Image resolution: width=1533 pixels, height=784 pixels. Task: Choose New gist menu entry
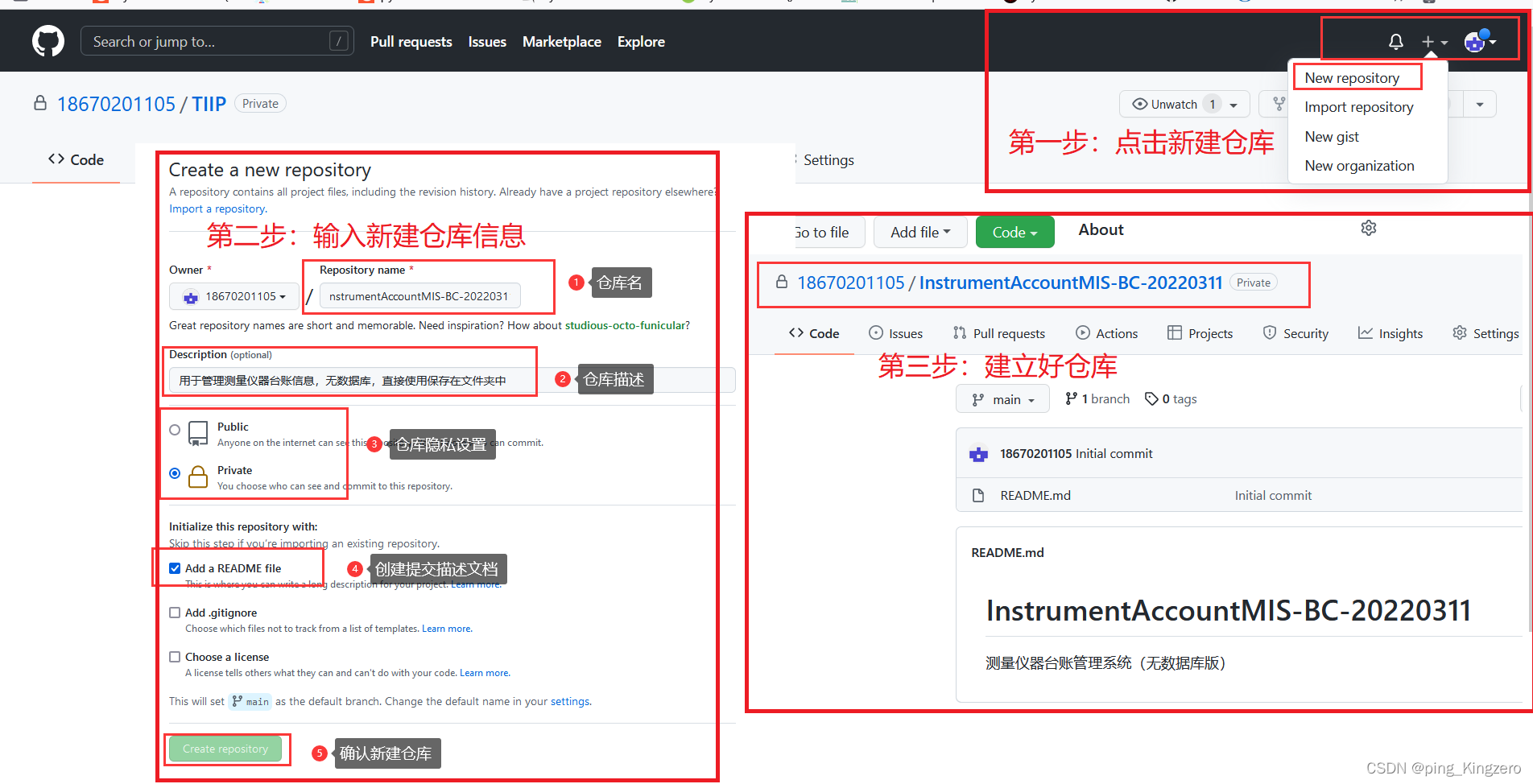pyautogui.click(x=1332, y=137)
